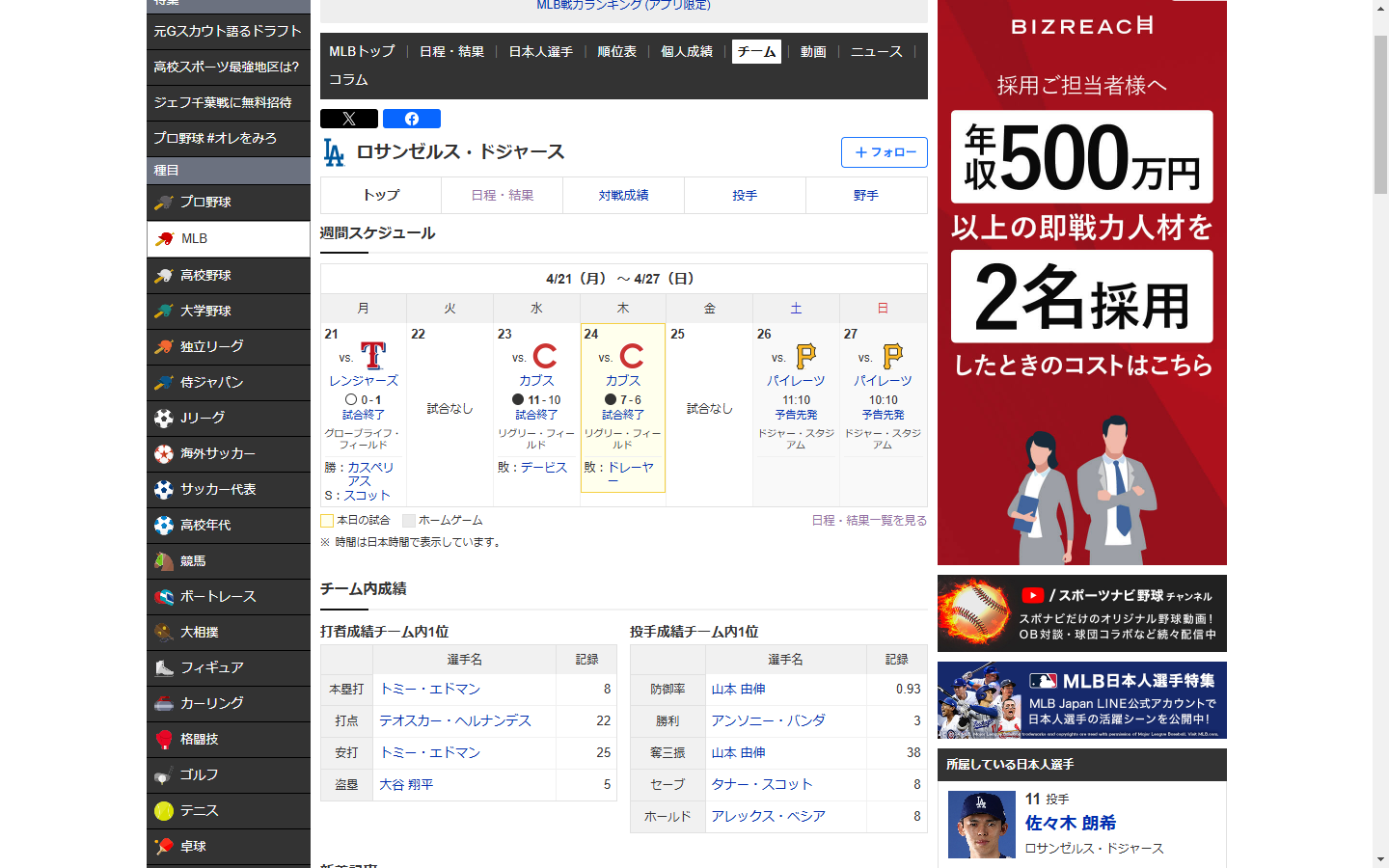Open the 海外サッカー ball icon
This screenshot has width=1389, height=868.
pyautogui.click(x=164, y=454)
